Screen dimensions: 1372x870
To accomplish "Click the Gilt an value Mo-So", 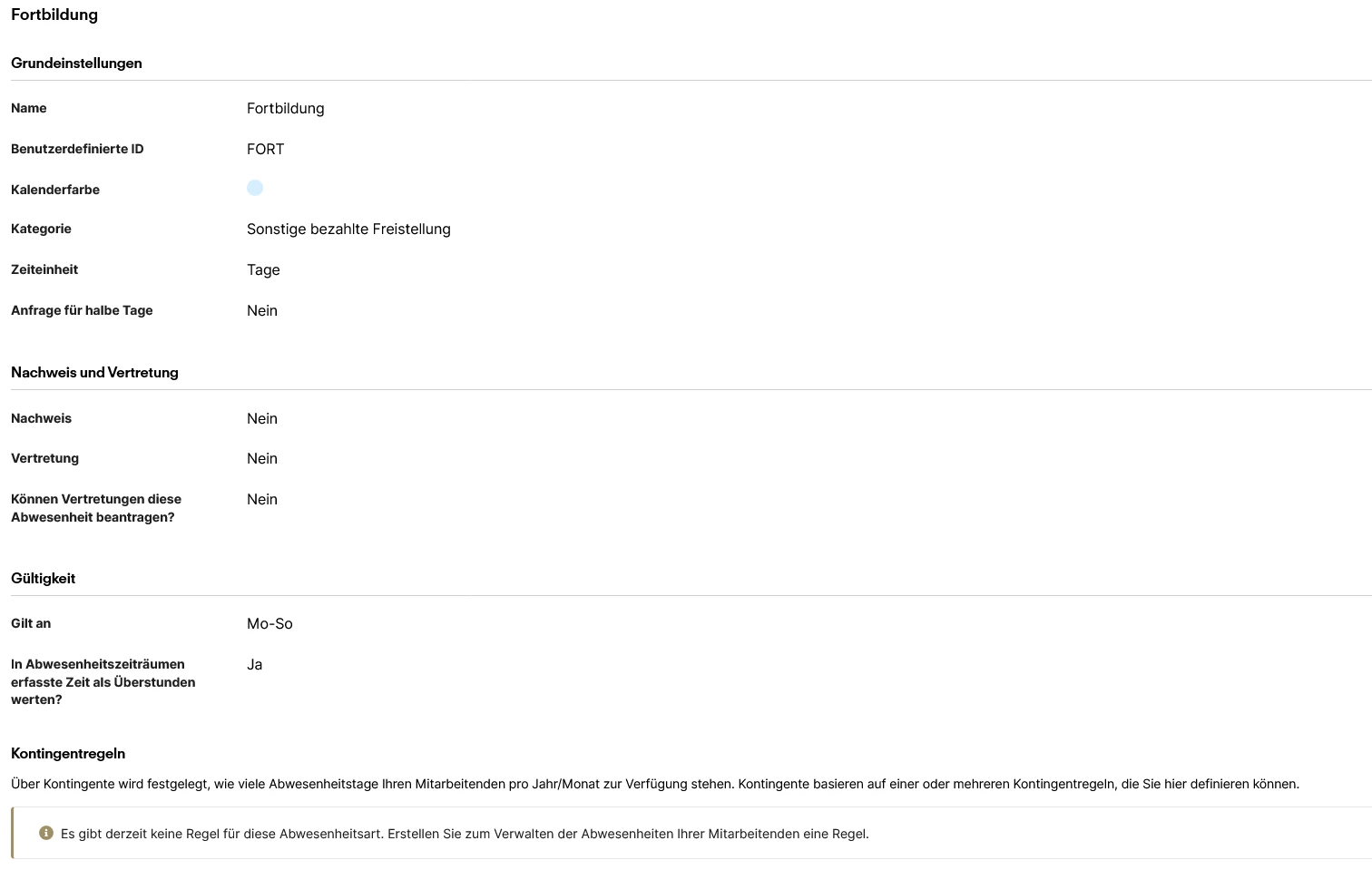I will 269,623.
